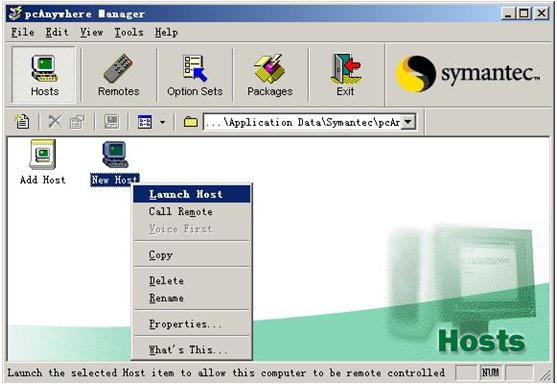Image resolution: width=557 pixels, height=384 pixels.
Task: Open the Hosts section button
Action: (44, 75)
